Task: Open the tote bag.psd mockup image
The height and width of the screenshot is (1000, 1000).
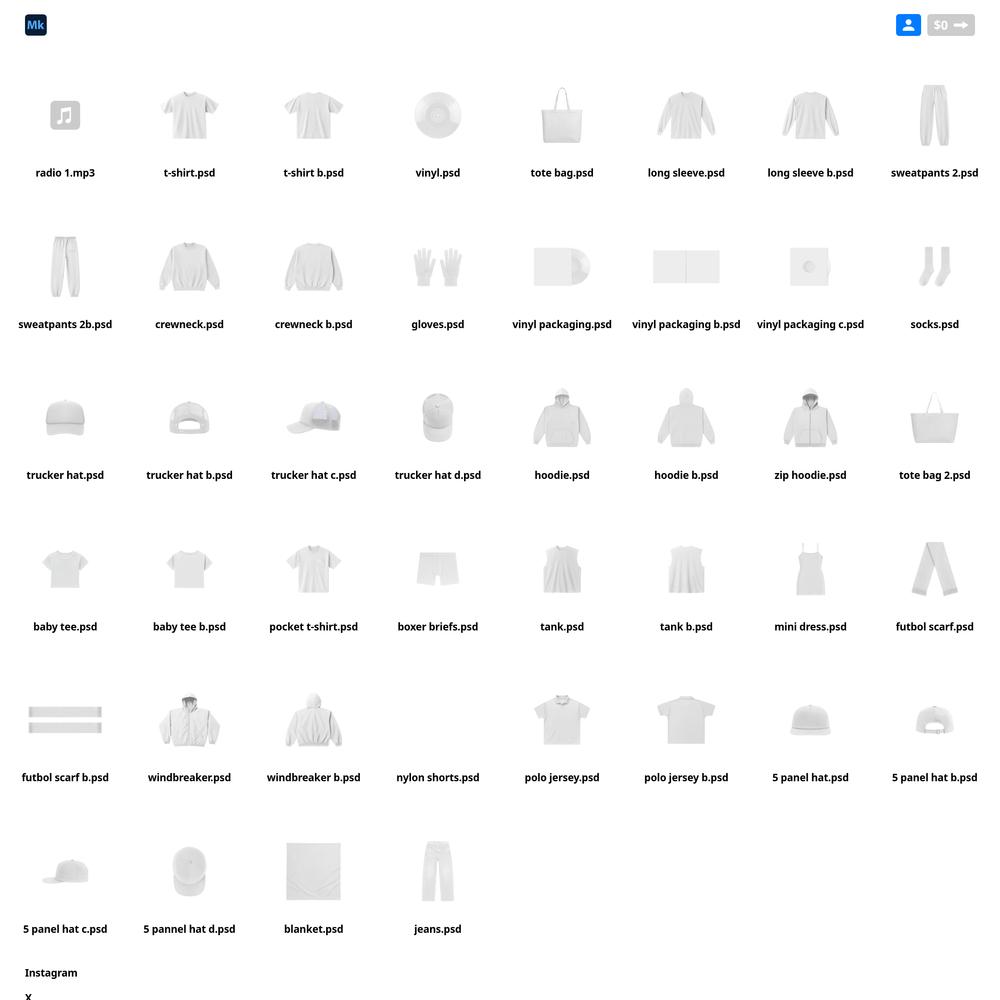Action: (562, 115)
